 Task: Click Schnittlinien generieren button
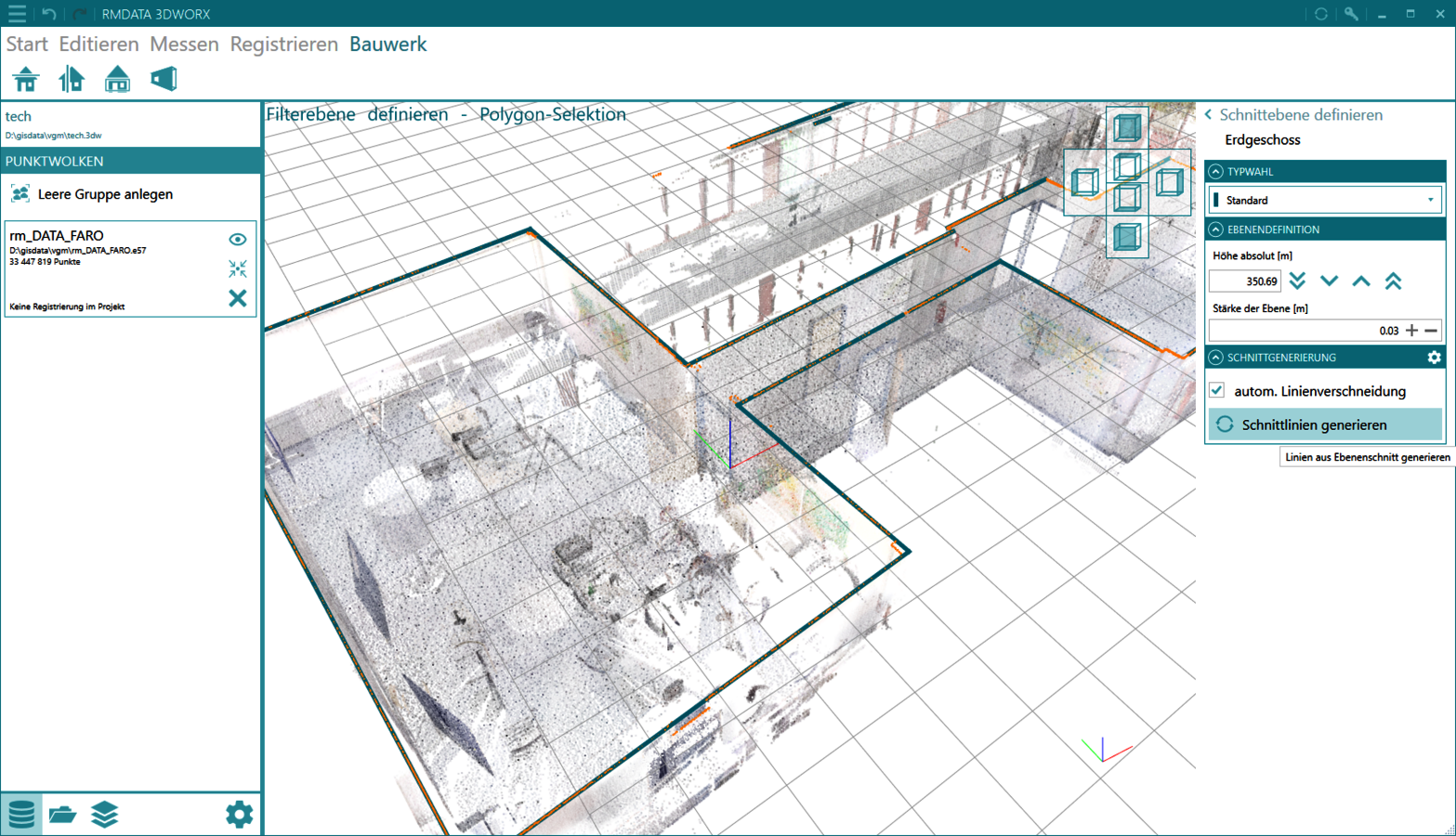[1325, 425]
